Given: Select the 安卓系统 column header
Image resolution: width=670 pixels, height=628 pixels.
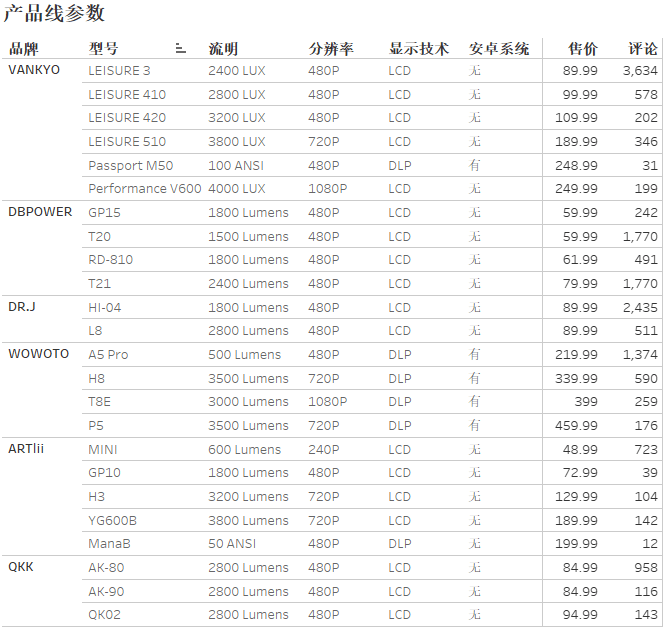Looking at the screenshot, I should (499, 49).
